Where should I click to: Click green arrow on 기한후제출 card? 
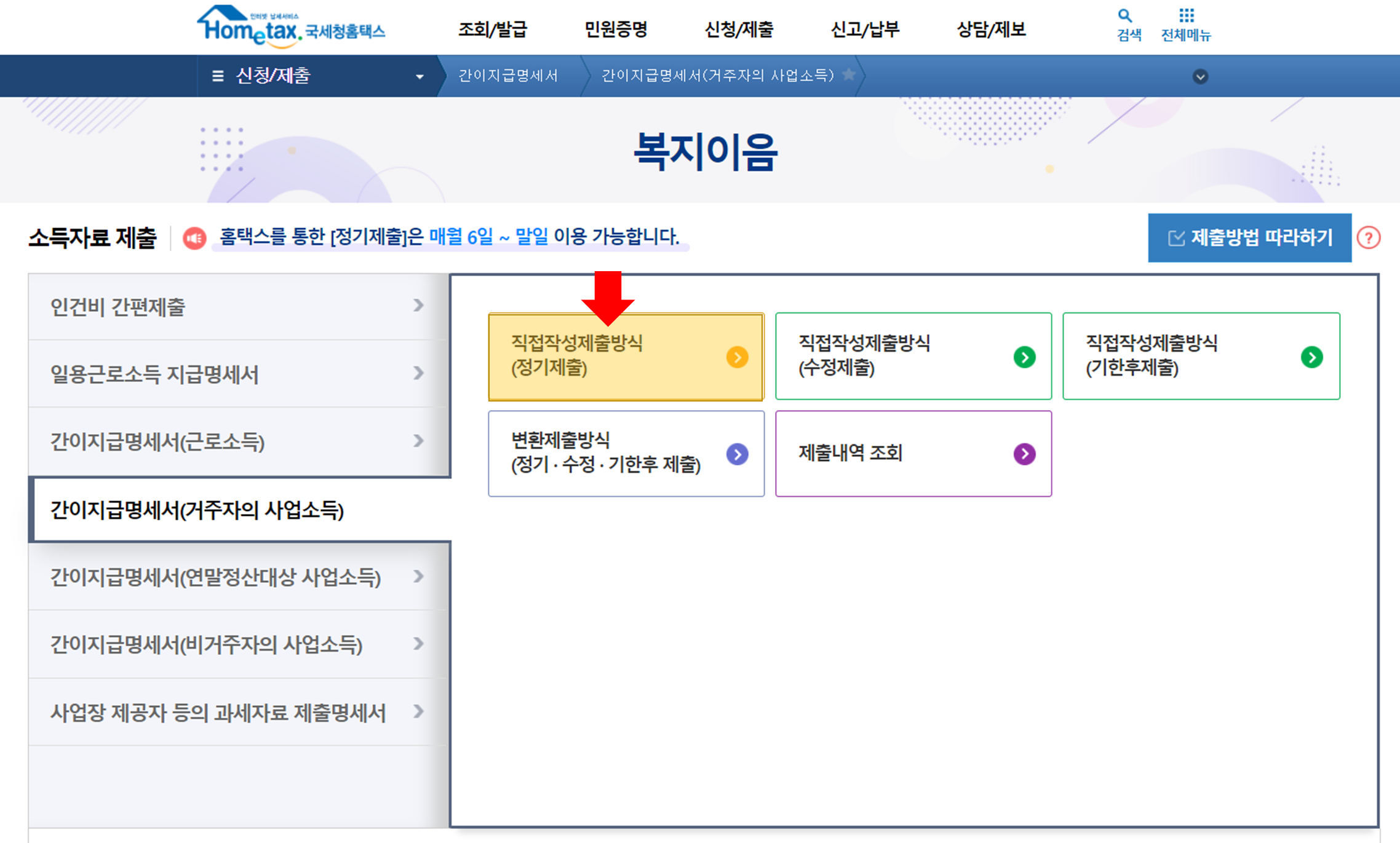pyautogui.click(x=1311, y=357)
